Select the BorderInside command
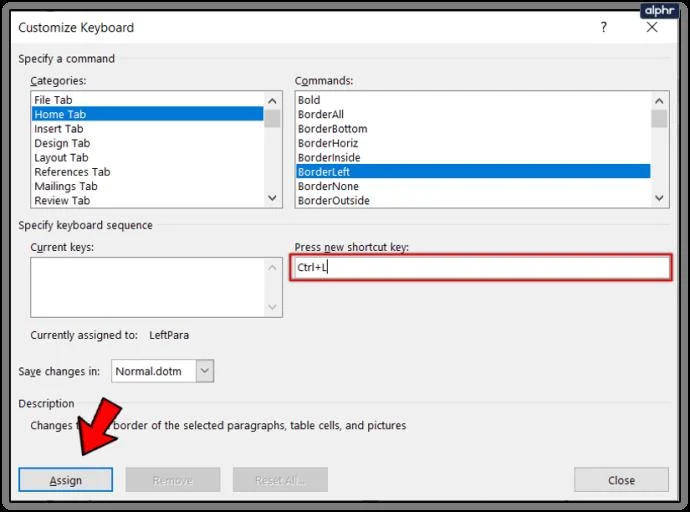Viewport: 690px width, 512px height. point(473,157)
